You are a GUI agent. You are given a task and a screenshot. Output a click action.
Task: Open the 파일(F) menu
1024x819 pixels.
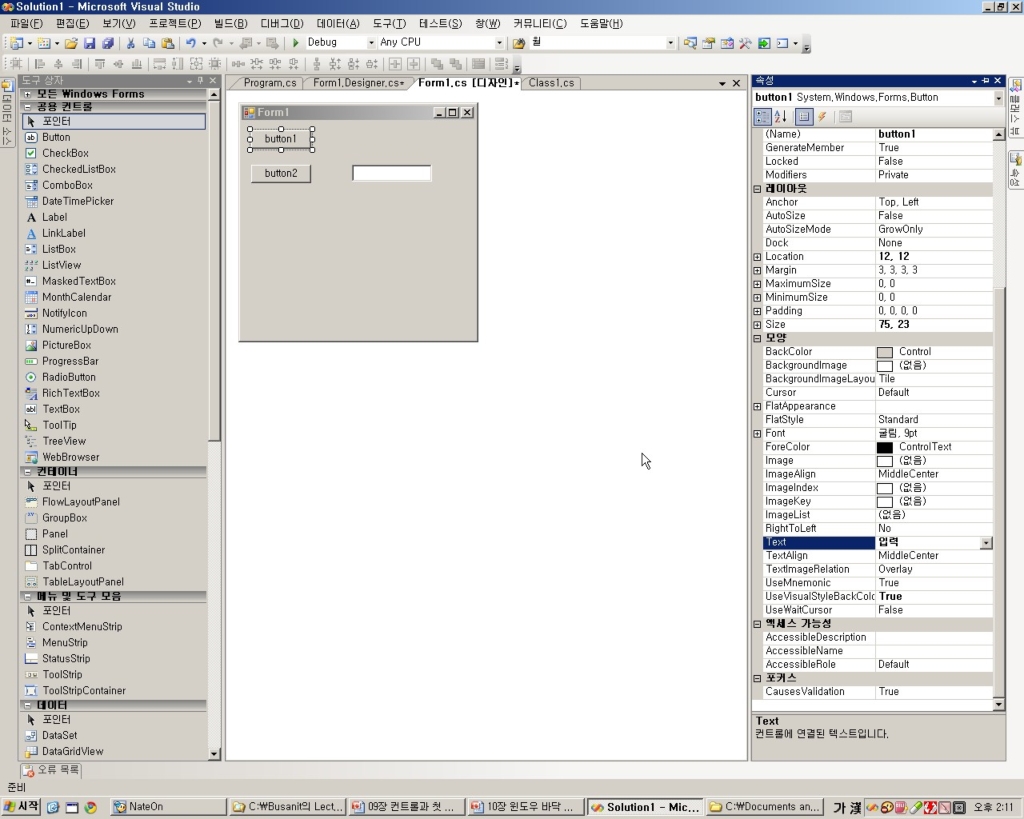[26, 24]
